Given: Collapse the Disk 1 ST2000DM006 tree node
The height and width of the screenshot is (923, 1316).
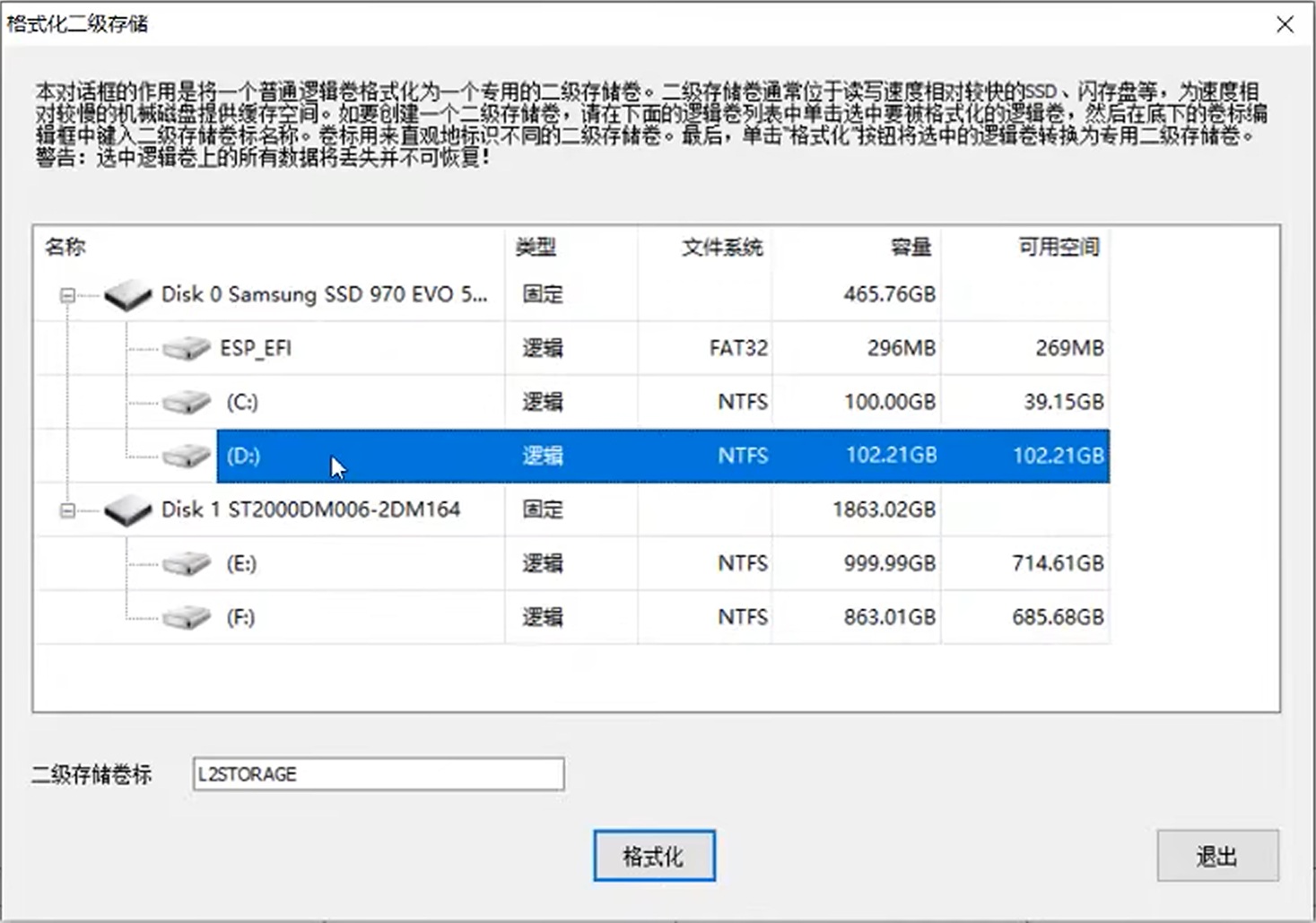Looking at the screenshot, I should (67, 510).
